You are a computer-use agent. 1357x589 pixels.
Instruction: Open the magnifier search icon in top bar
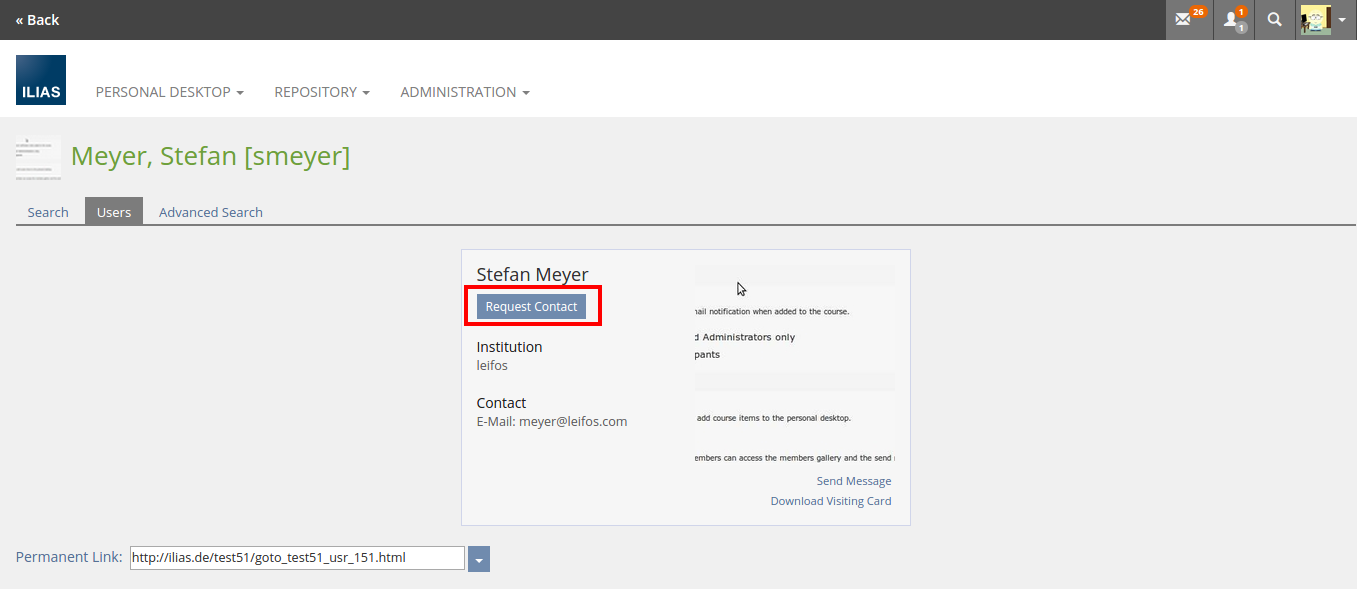(1274, 19)
